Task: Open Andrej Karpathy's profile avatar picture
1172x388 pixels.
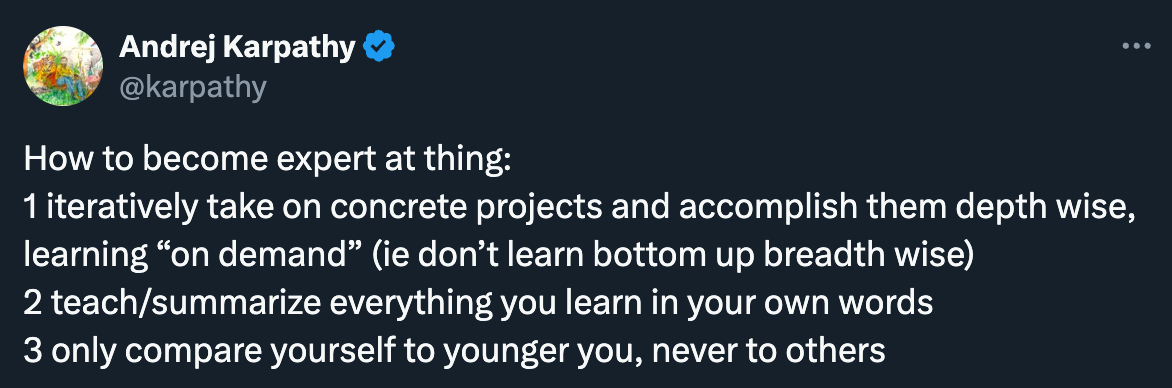Action: [63, 66]
